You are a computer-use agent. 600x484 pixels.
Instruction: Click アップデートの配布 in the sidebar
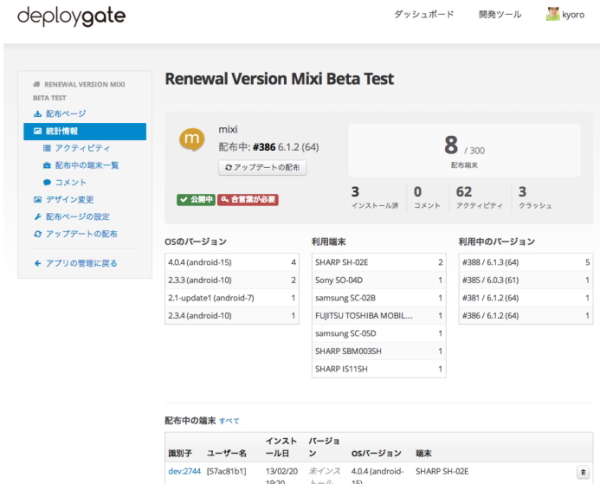coord(80,233)
